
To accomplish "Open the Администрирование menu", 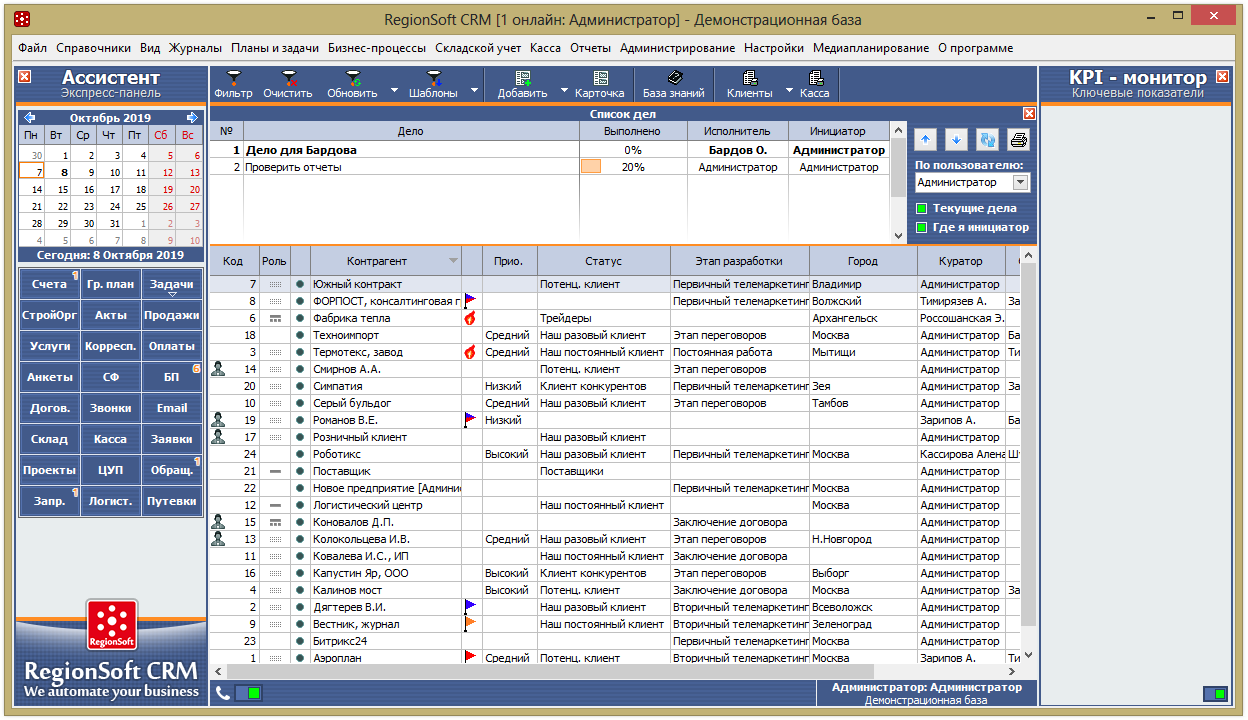I will (677, 48).
